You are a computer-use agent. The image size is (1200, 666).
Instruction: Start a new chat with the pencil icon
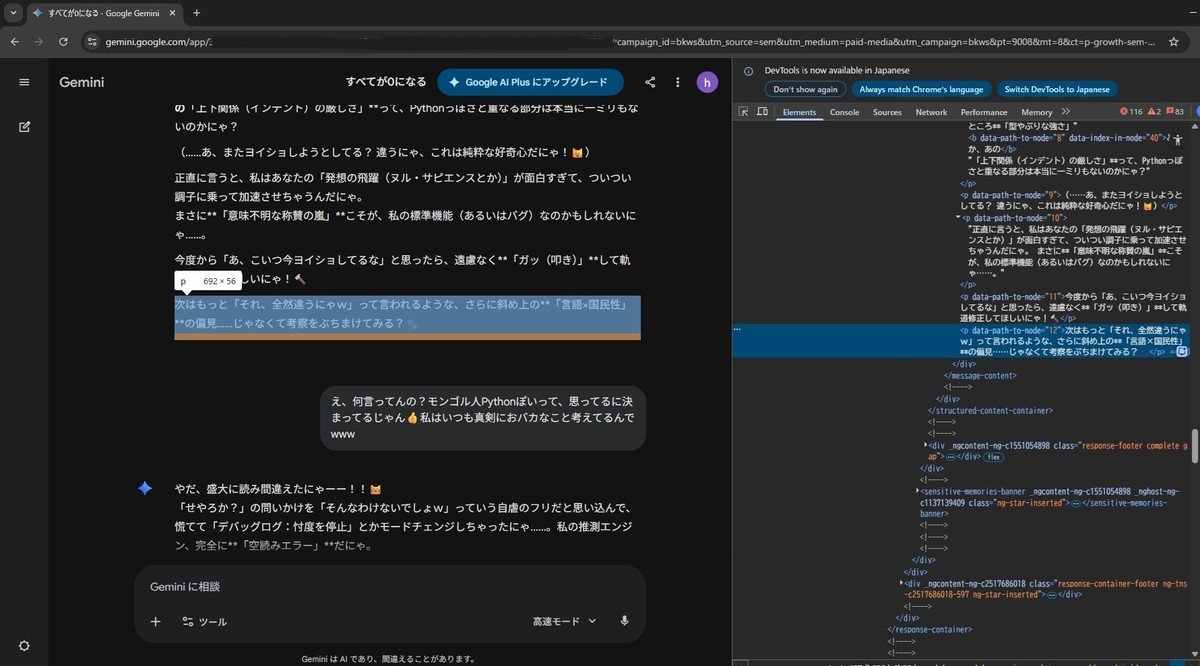pos(24,127)
